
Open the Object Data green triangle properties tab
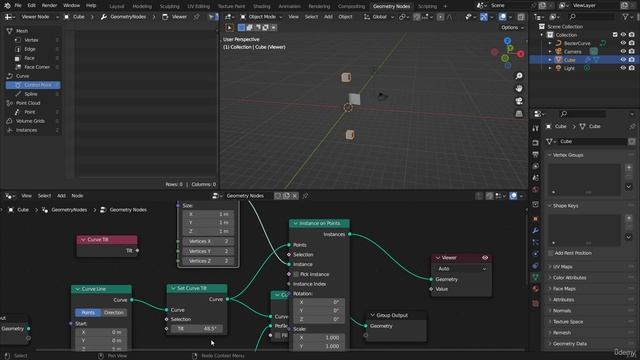pos(536,277)
